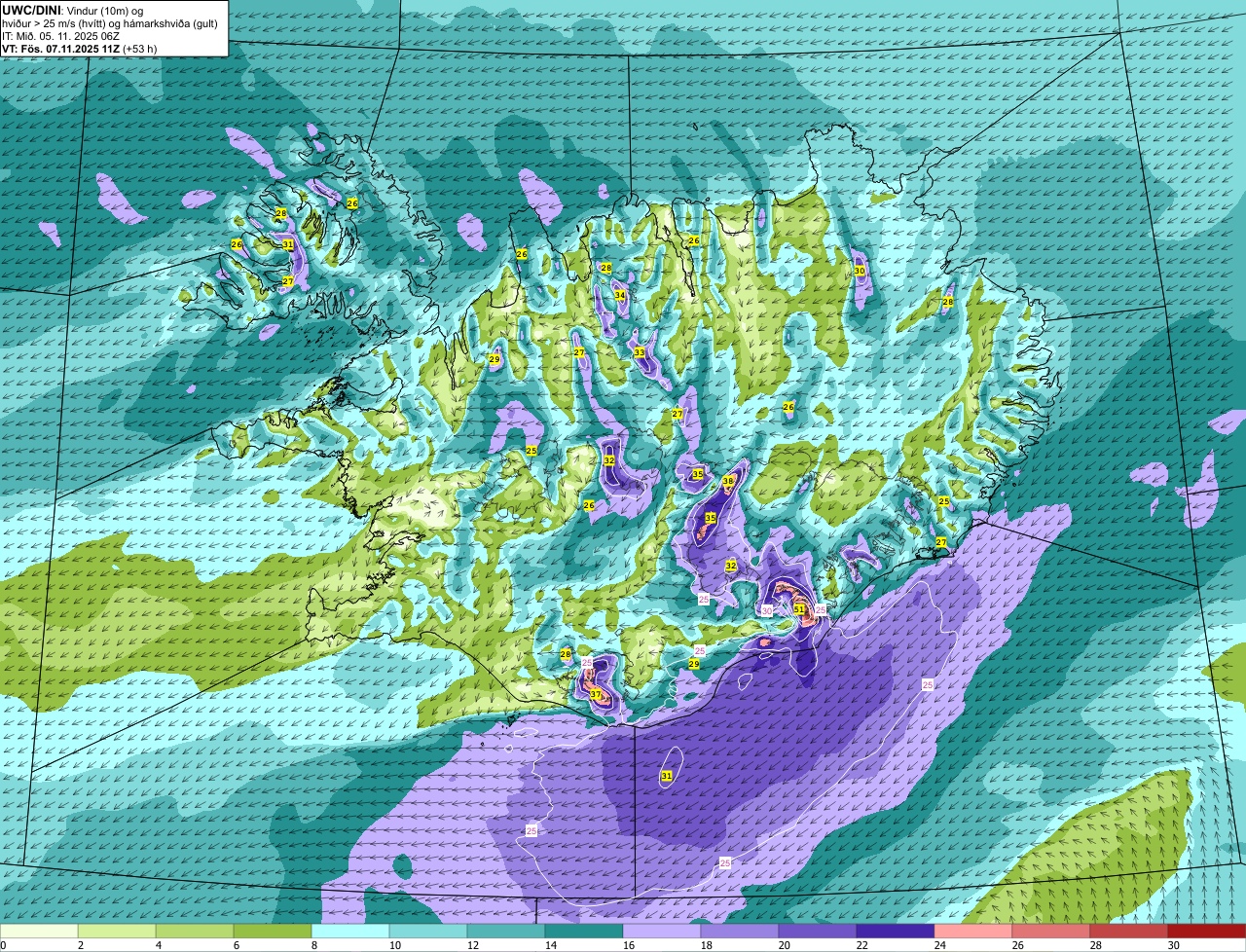
Task: Select the 'hviður > 25 m/s (hvítt)' header line
Action: [111, 23]
